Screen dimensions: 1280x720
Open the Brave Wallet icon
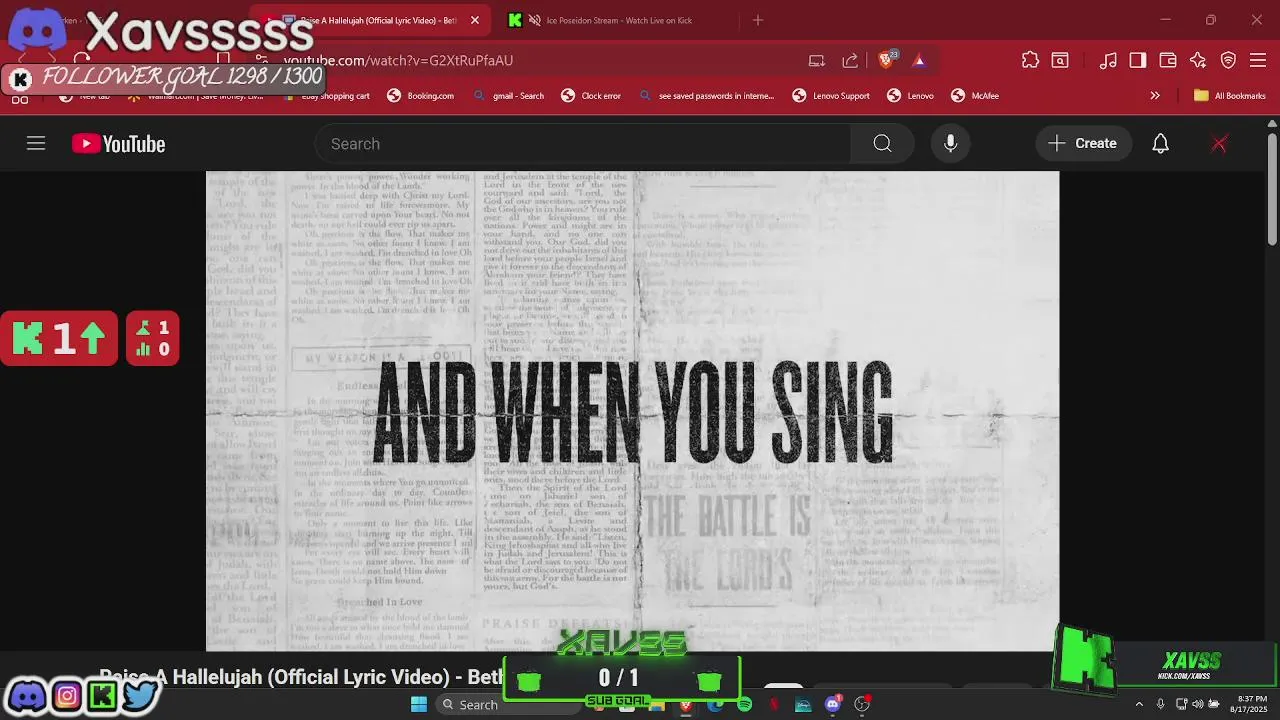coord(1168,61)
